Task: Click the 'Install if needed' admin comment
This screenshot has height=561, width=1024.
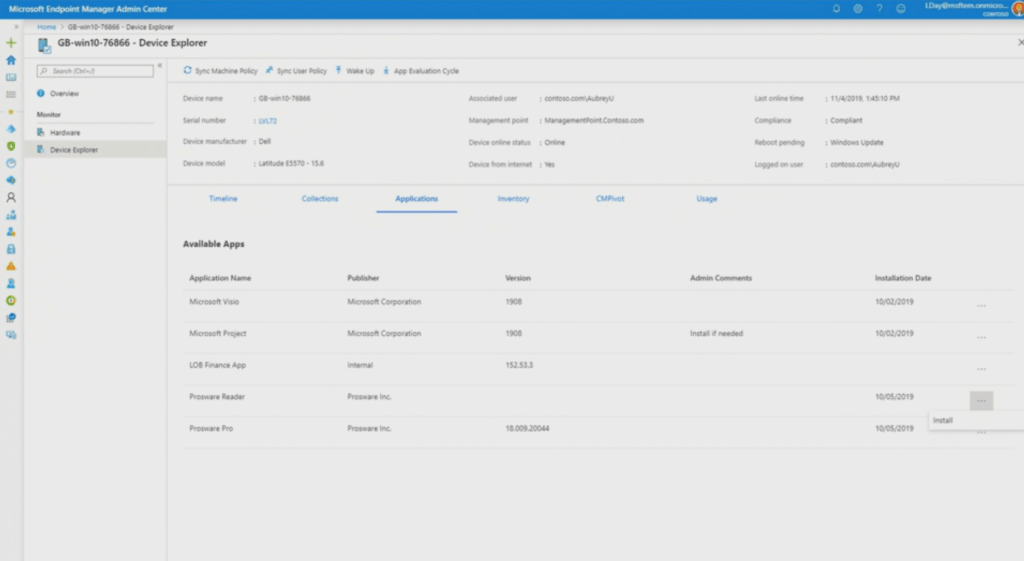Action: tap(716, 333)
